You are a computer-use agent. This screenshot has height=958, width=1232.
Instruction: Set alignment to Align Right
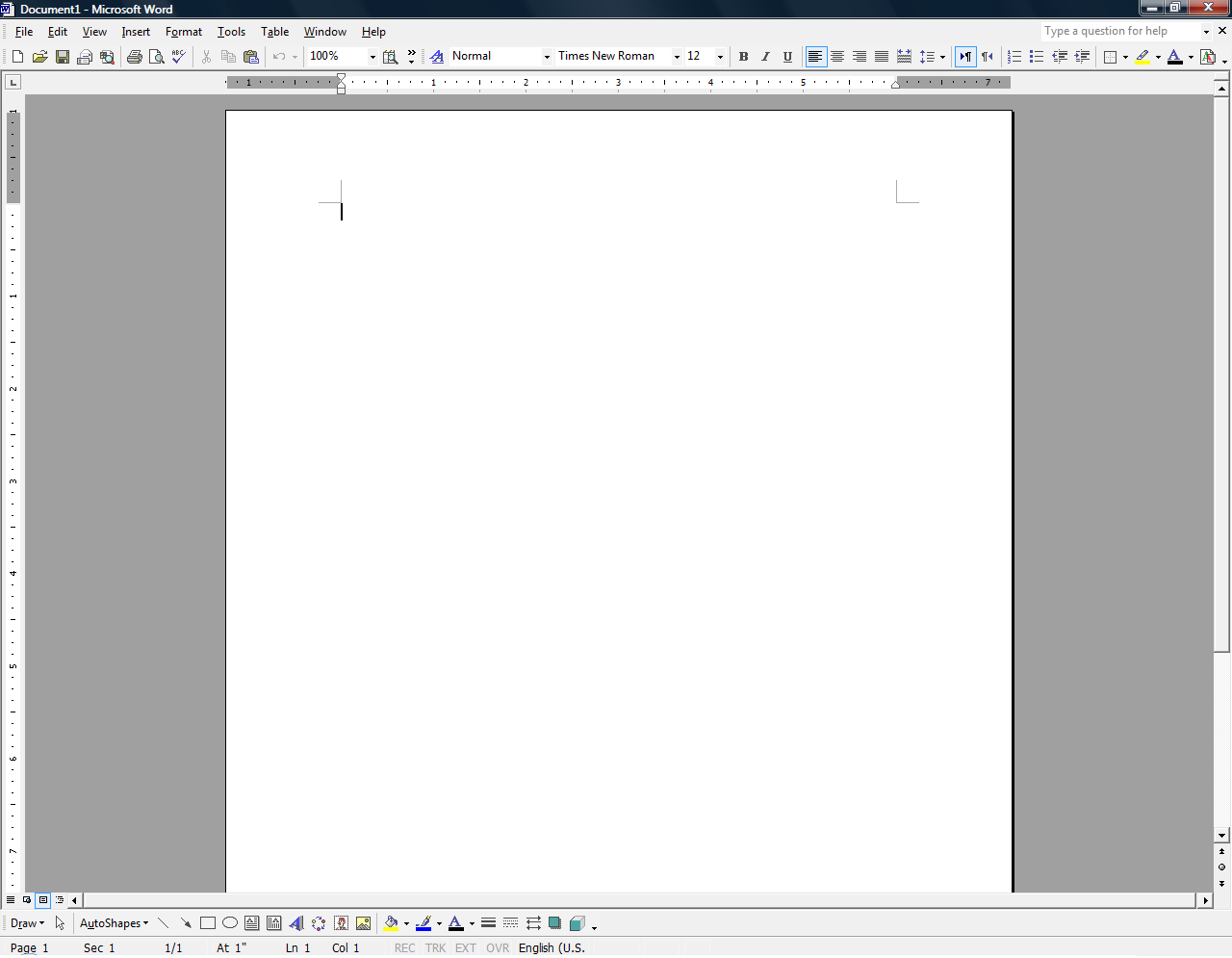tap(860, 57)
